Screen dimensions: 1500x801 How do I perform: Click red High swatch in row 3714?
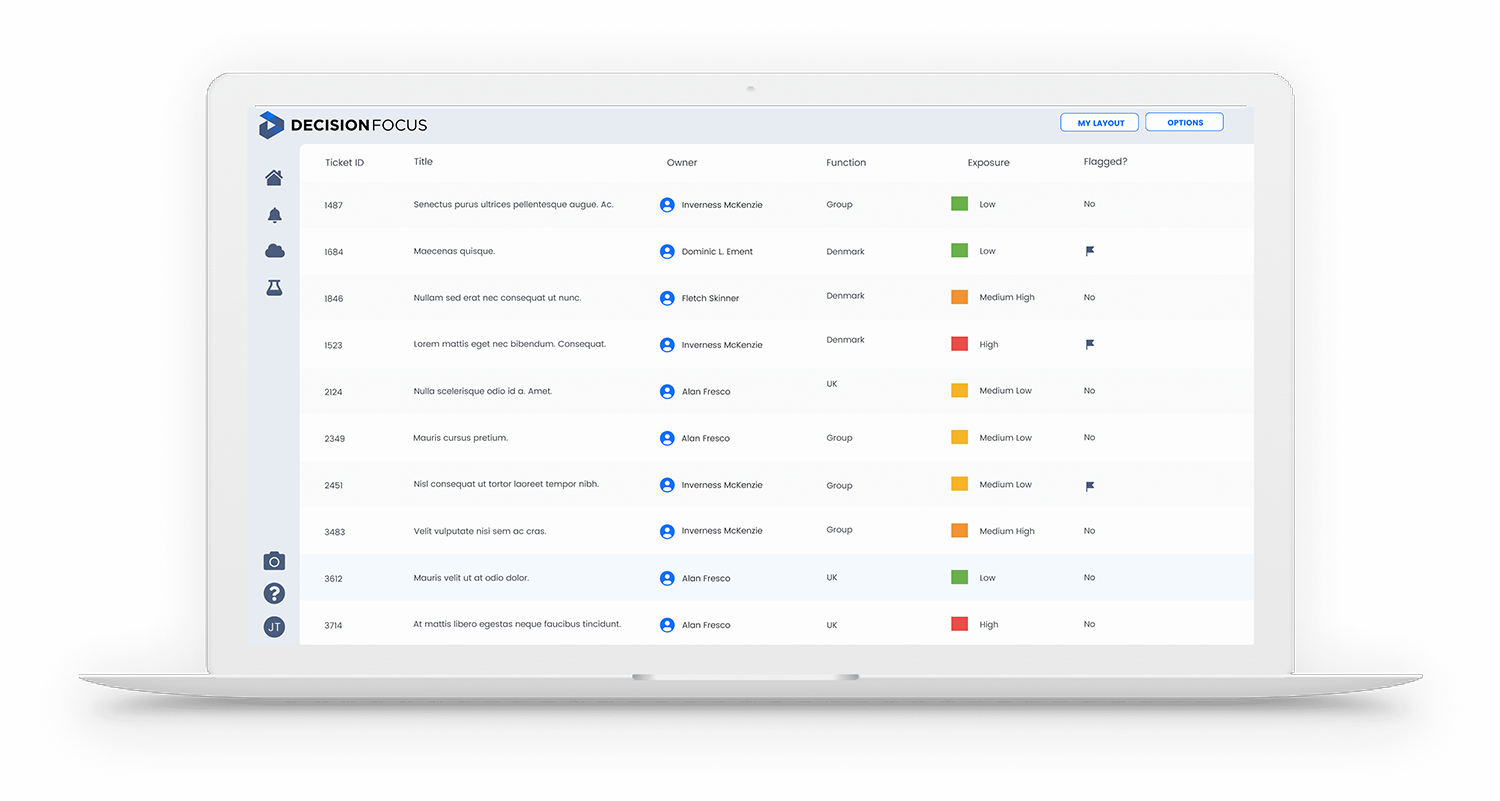(x=959, y=624)
